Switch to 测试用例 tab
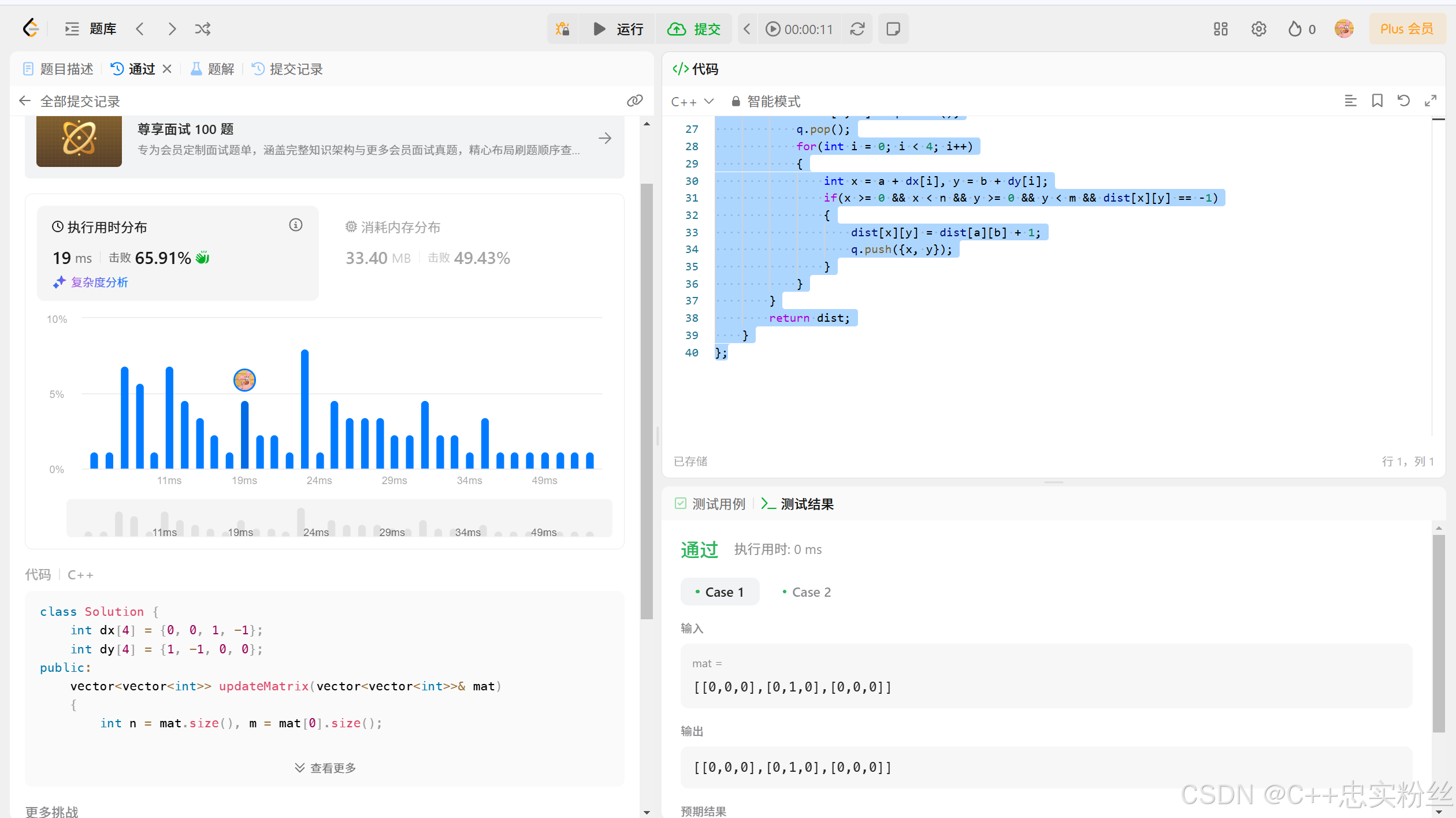Screen dimensions: 1456x818 click(x=710, y=504)
